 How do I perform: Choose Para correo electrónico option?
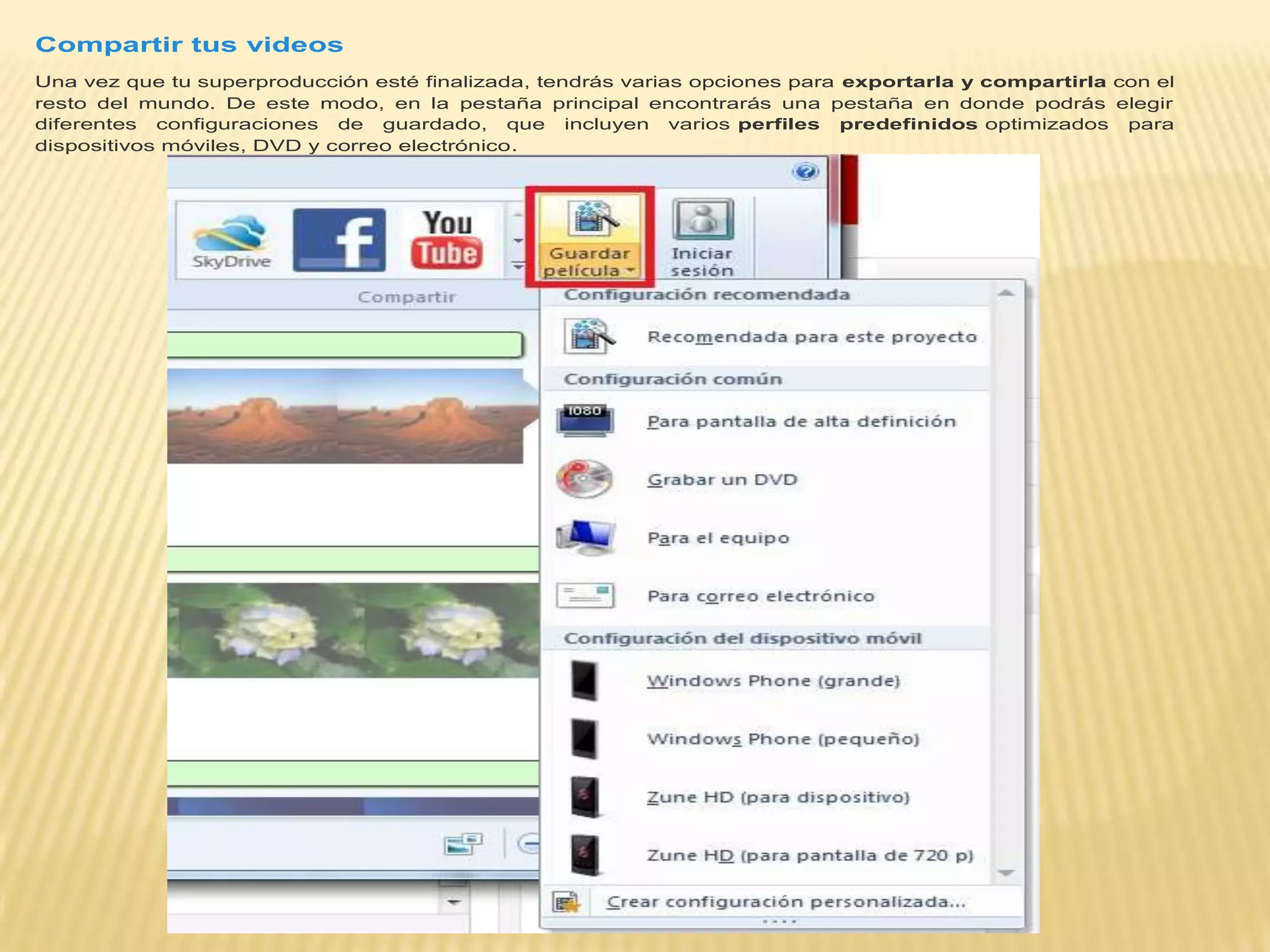pos(765,596)
